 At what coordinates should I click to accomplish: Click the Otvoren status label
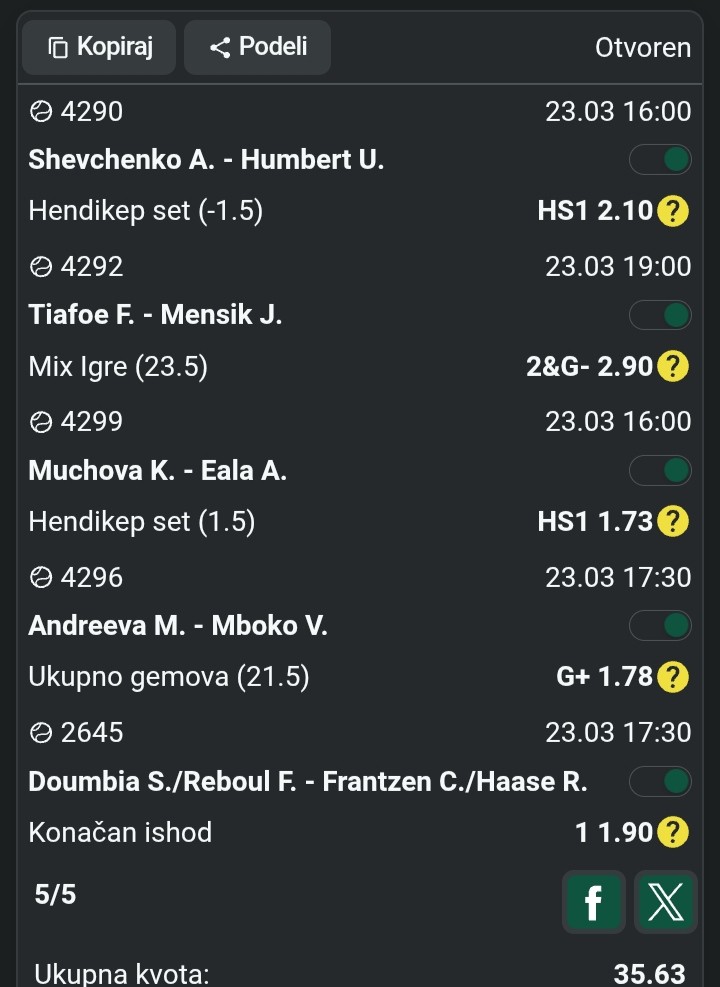642,47
